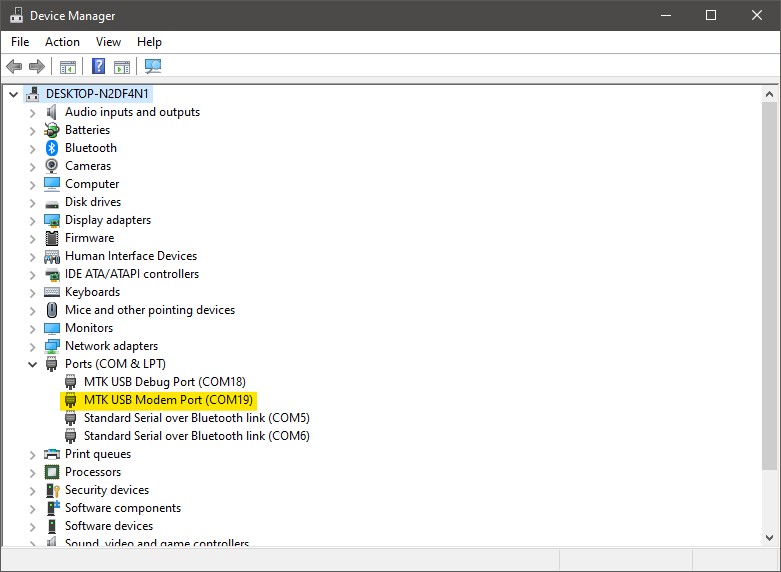
Task: Click the Ports (COM & LPT) icon
Action: (x=52, y=364)
